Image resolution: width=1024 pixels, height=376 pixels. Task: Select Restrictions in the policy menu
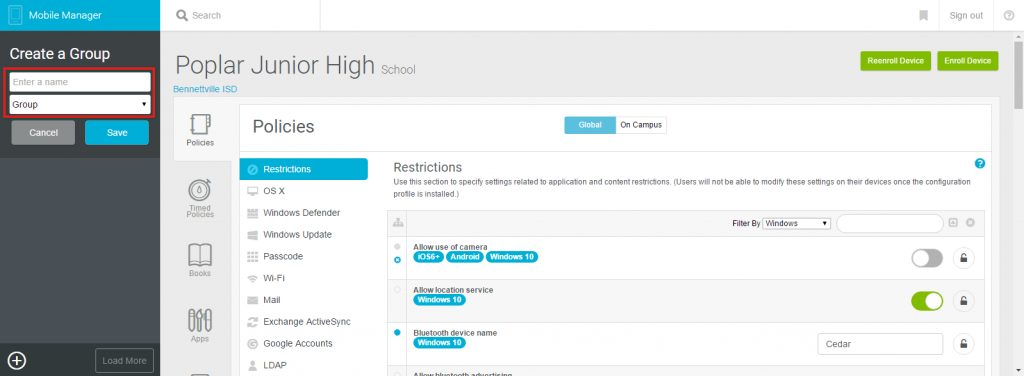coord(304,169)
